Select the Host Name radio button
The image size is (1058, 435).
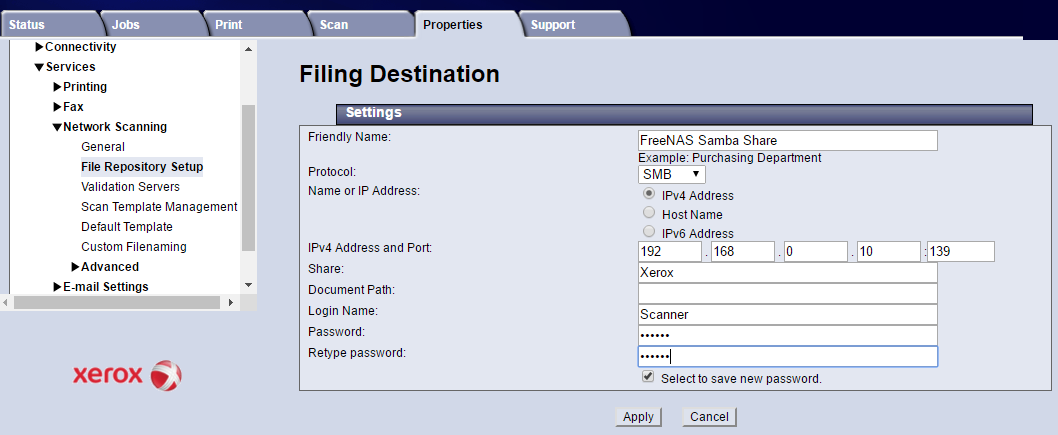pyautogui.click(x=650, y=213)
